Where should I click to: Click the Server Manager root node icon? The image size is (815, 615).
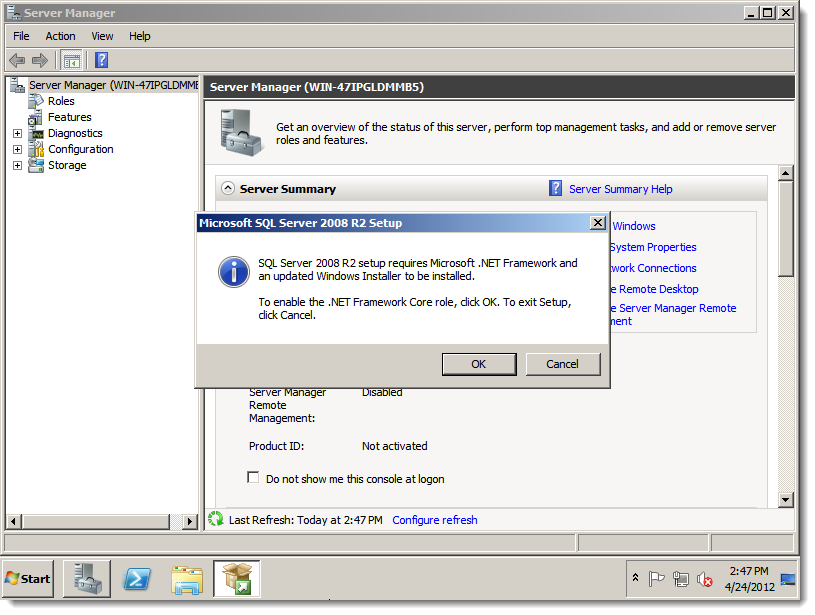point(18,85)
